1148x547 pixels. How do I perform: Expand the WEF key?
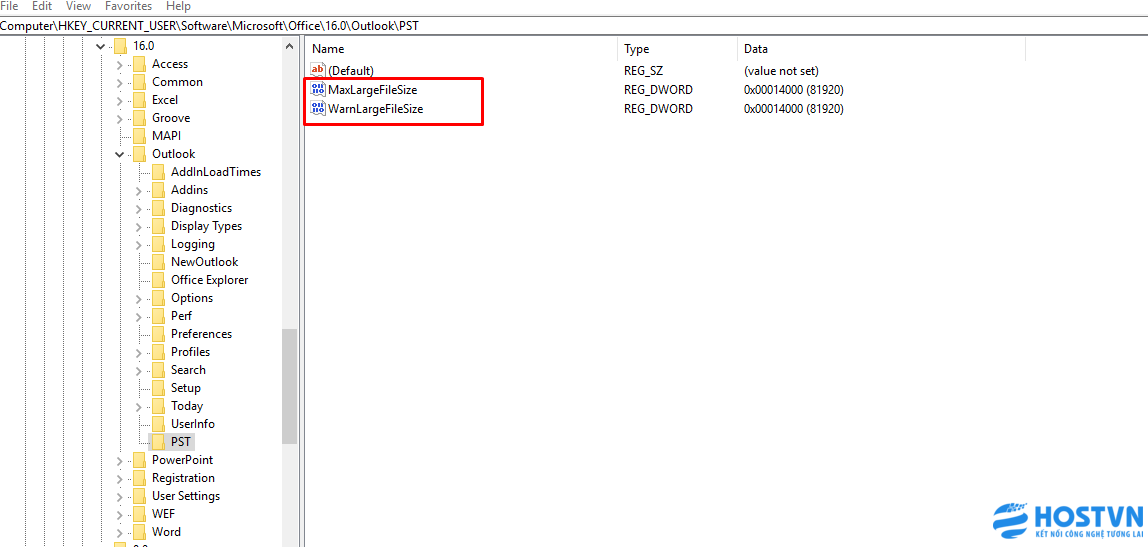click(x=119, y=515)
